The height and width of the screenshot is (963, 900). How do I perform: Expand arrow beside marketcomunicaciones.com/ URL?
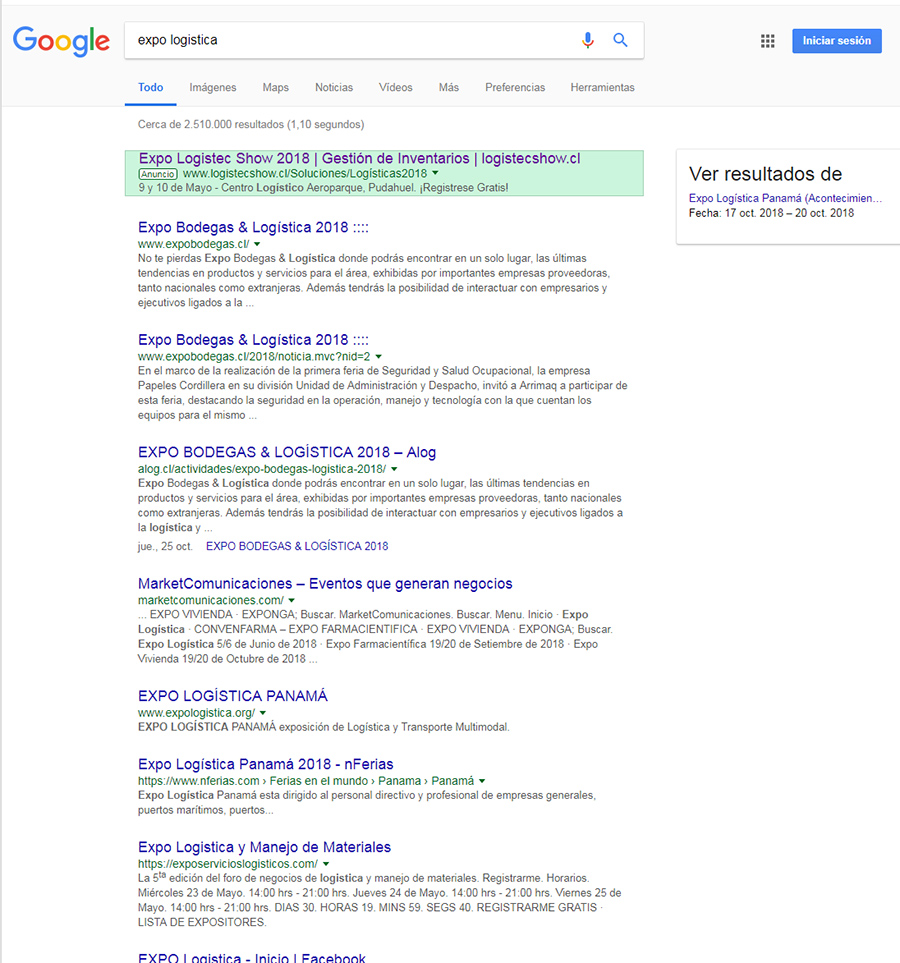292,600
